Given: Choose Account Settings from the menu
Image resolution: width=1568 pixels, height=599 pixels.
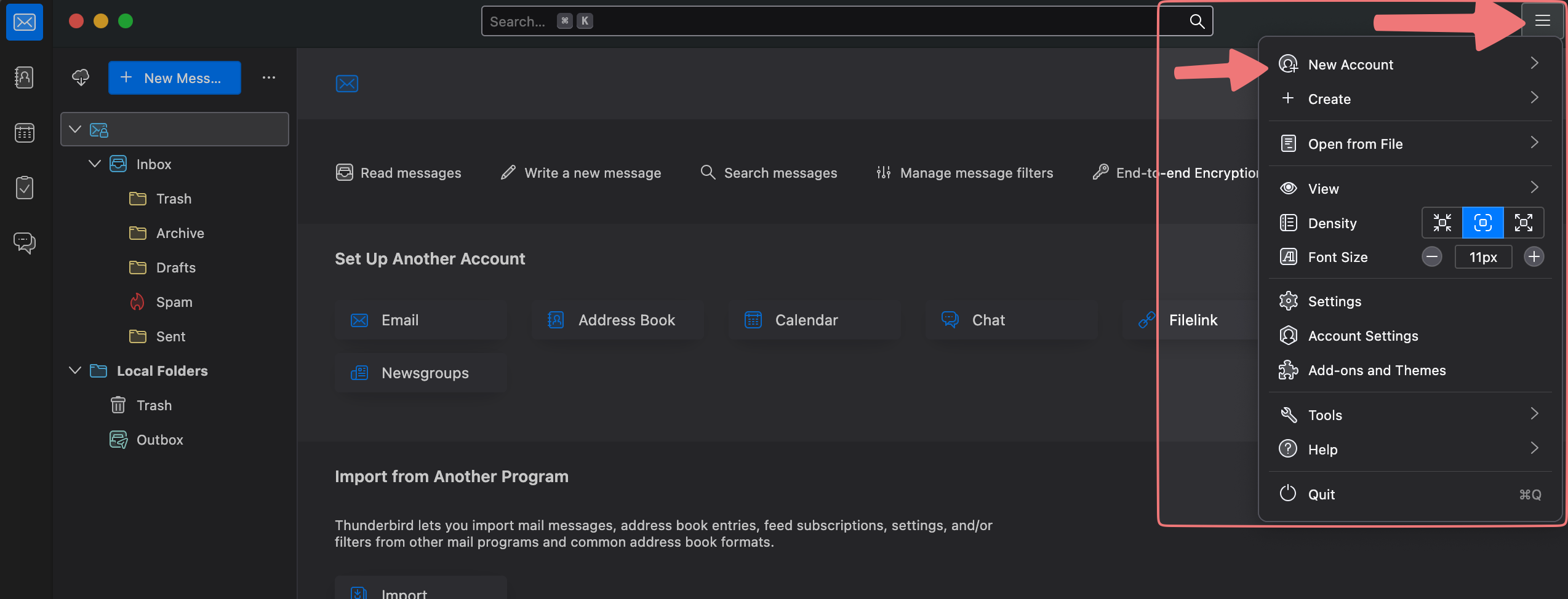Looking at the screenshot, I should (x=1410, y=336).
